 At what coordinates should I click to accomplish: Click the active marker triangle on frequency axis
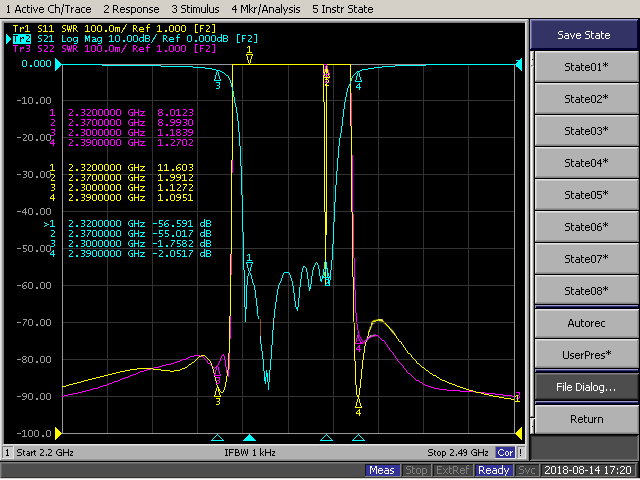click(249, 438)
